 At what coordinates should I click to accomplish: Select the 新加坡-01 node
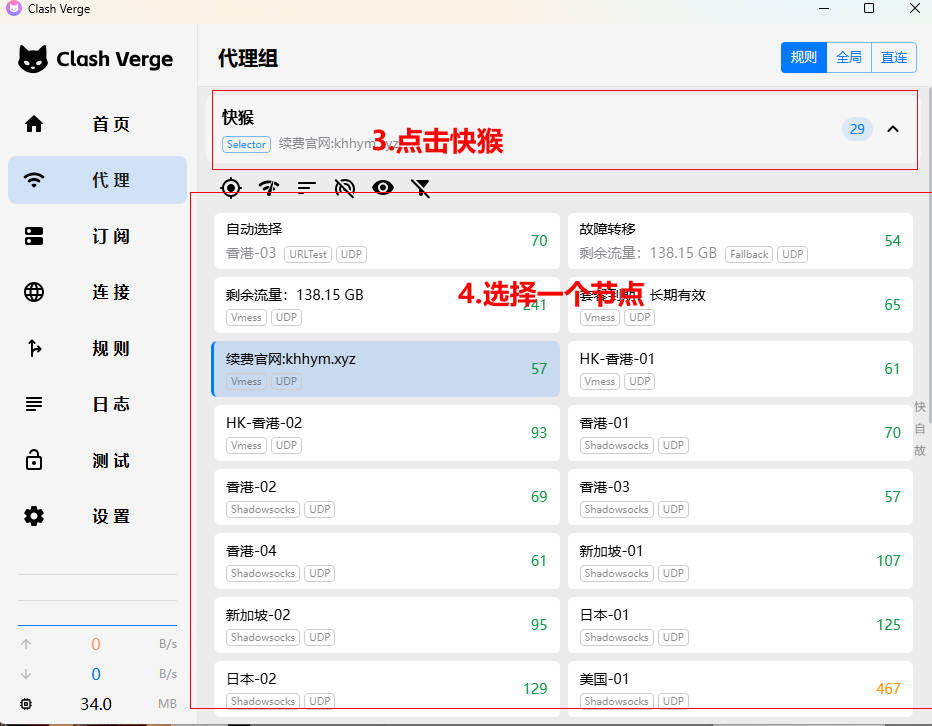tap(740, 561)
